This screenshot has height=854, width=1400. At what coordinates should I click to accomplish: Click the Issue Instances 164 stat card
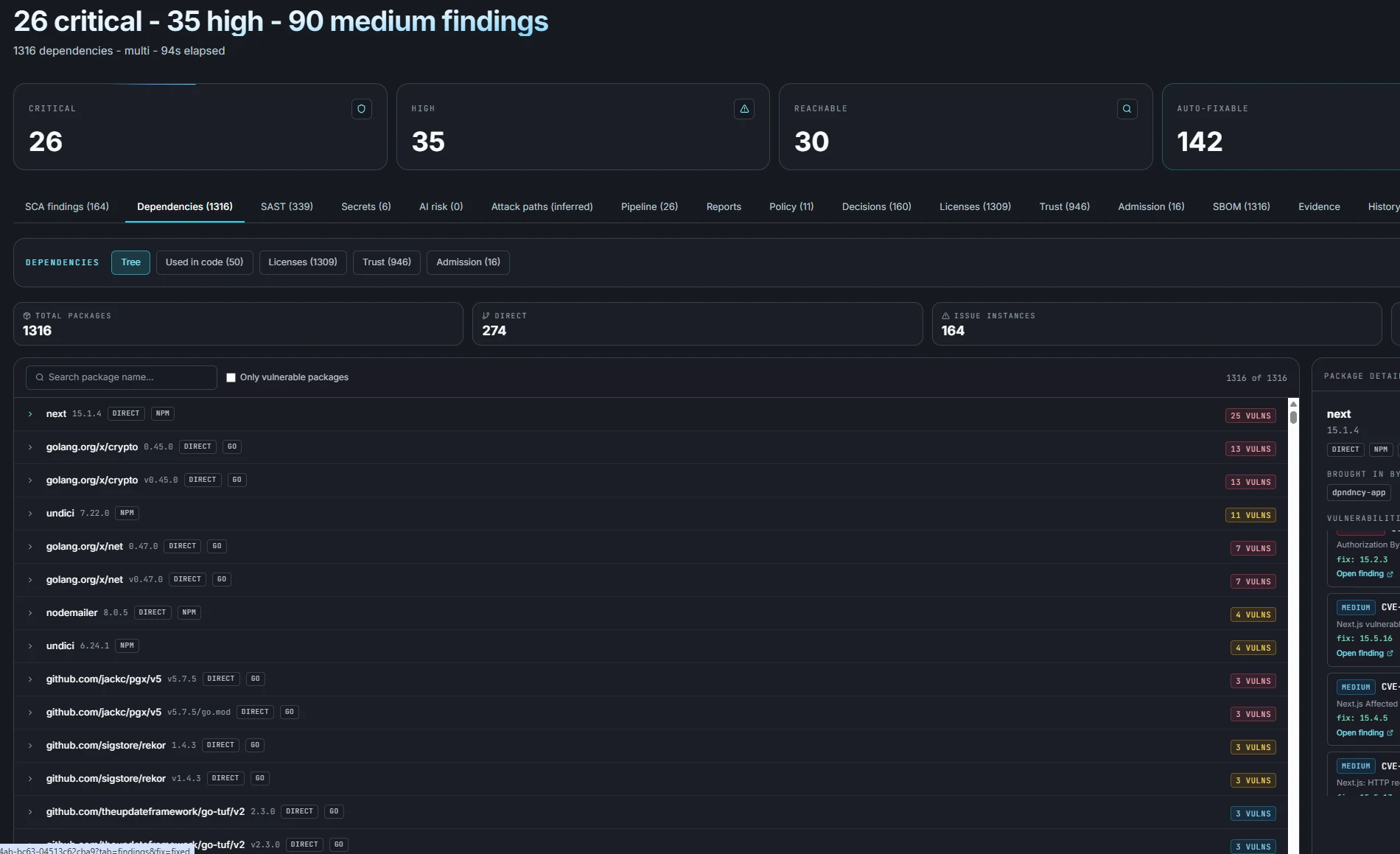pyautogui.click(x=1157, y=323)
